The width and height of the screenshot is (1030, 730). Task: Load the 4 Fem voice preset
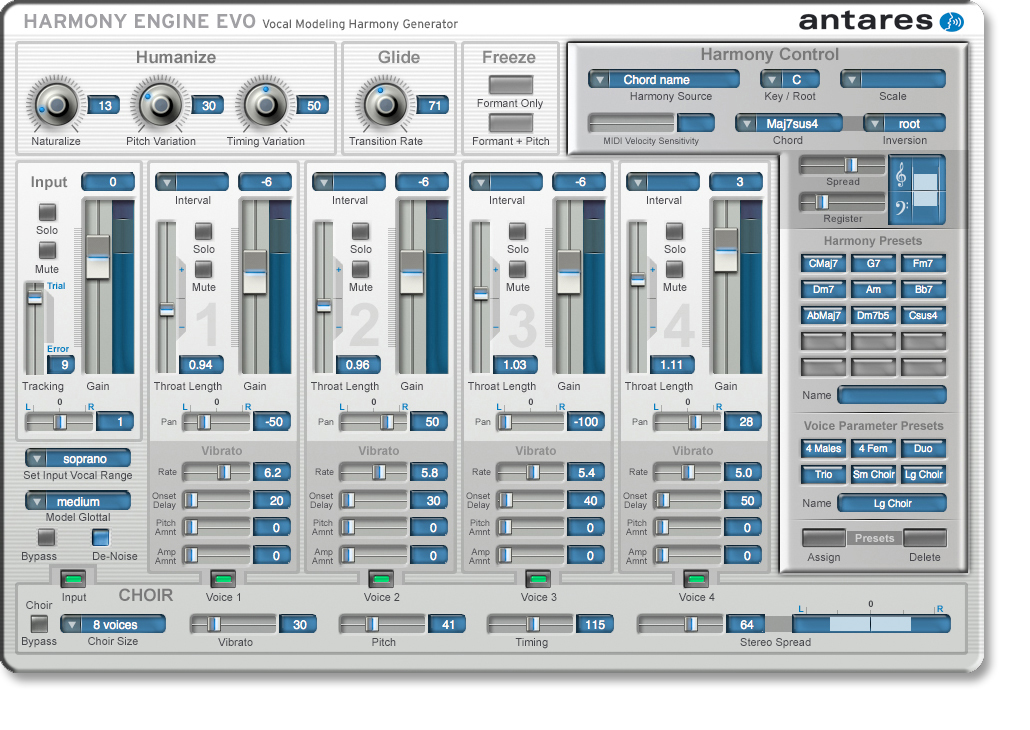point(873,449)
